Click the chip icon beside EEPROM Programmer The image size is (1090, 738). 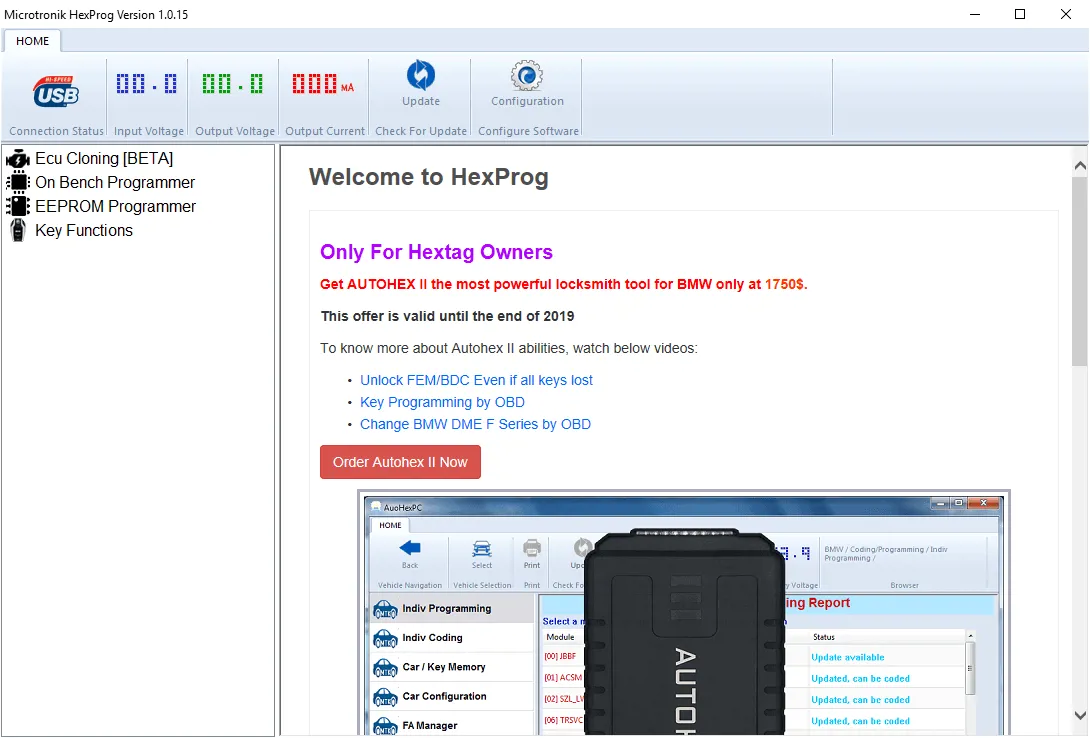pos(18,206)
